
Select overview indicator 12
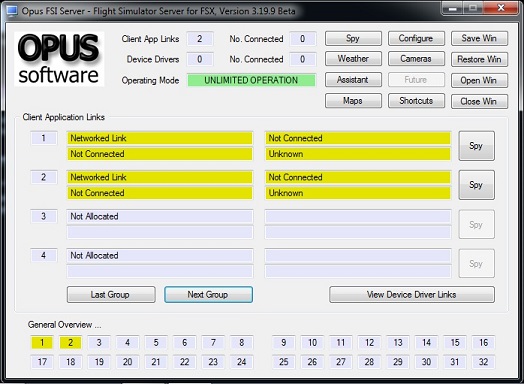pos(369,343)
